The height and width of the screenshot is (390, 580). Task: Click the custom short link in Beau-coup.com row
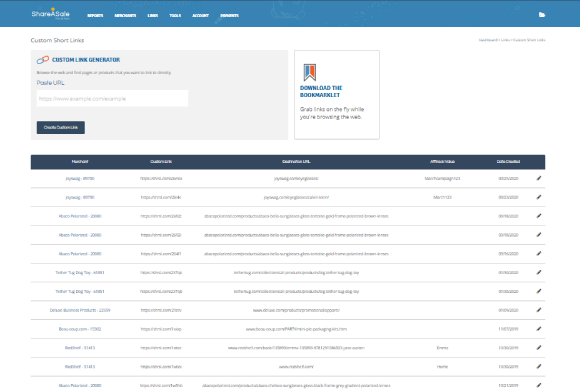coord(161,329)
